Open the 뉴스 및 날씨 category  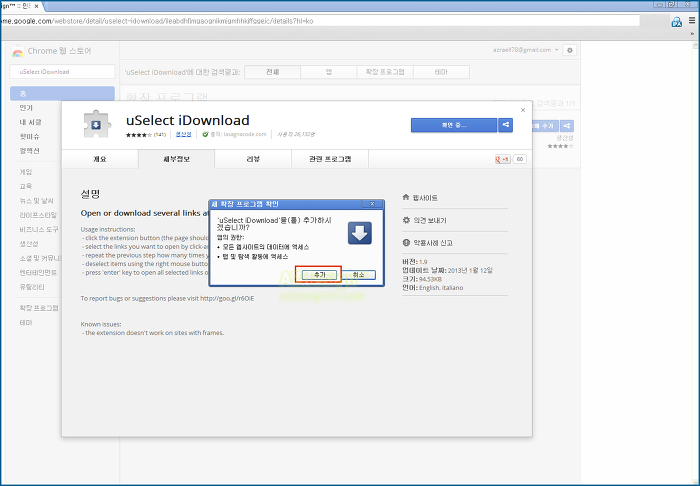(x=36, y=201)
